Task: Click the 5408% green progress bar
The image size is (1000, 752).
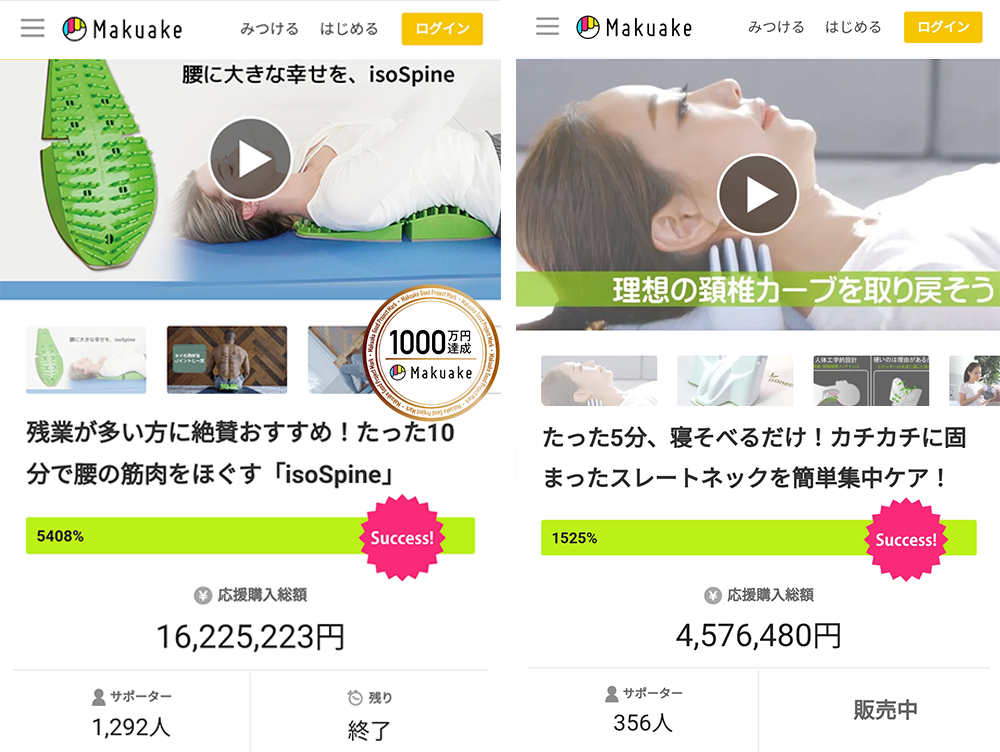Action: [x=250, y=536]
